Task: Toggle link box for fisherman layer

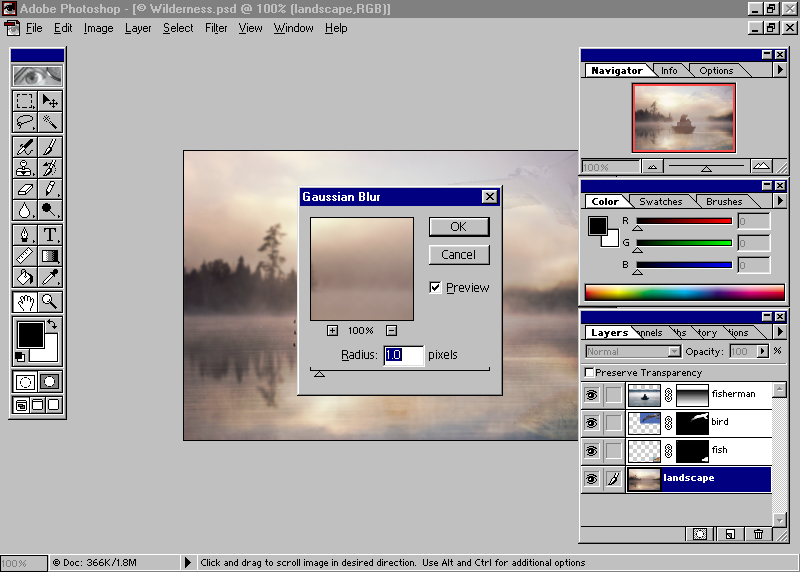Action: 614,395
